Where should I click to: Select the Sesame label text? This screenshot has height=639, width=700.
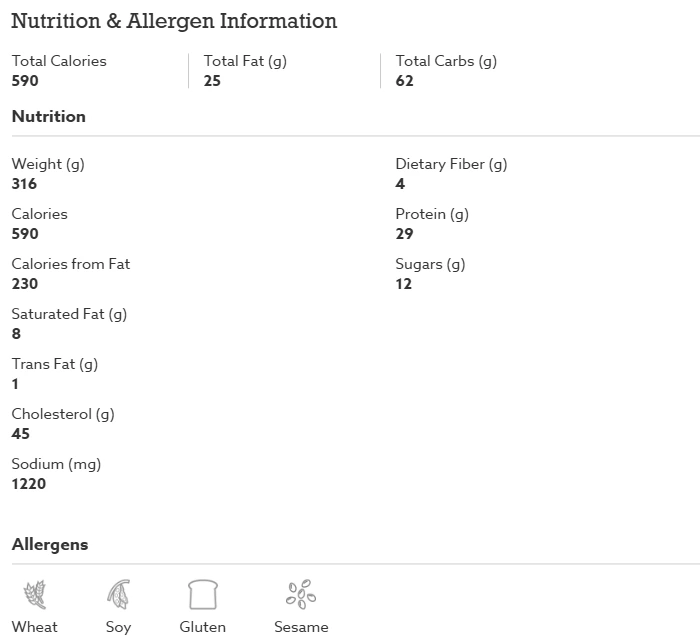pos(301,627)
